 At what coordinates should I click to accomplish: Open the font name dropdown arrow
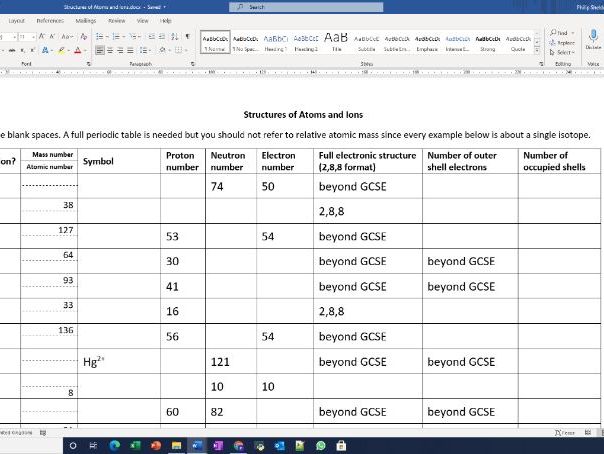coord(15,37)
